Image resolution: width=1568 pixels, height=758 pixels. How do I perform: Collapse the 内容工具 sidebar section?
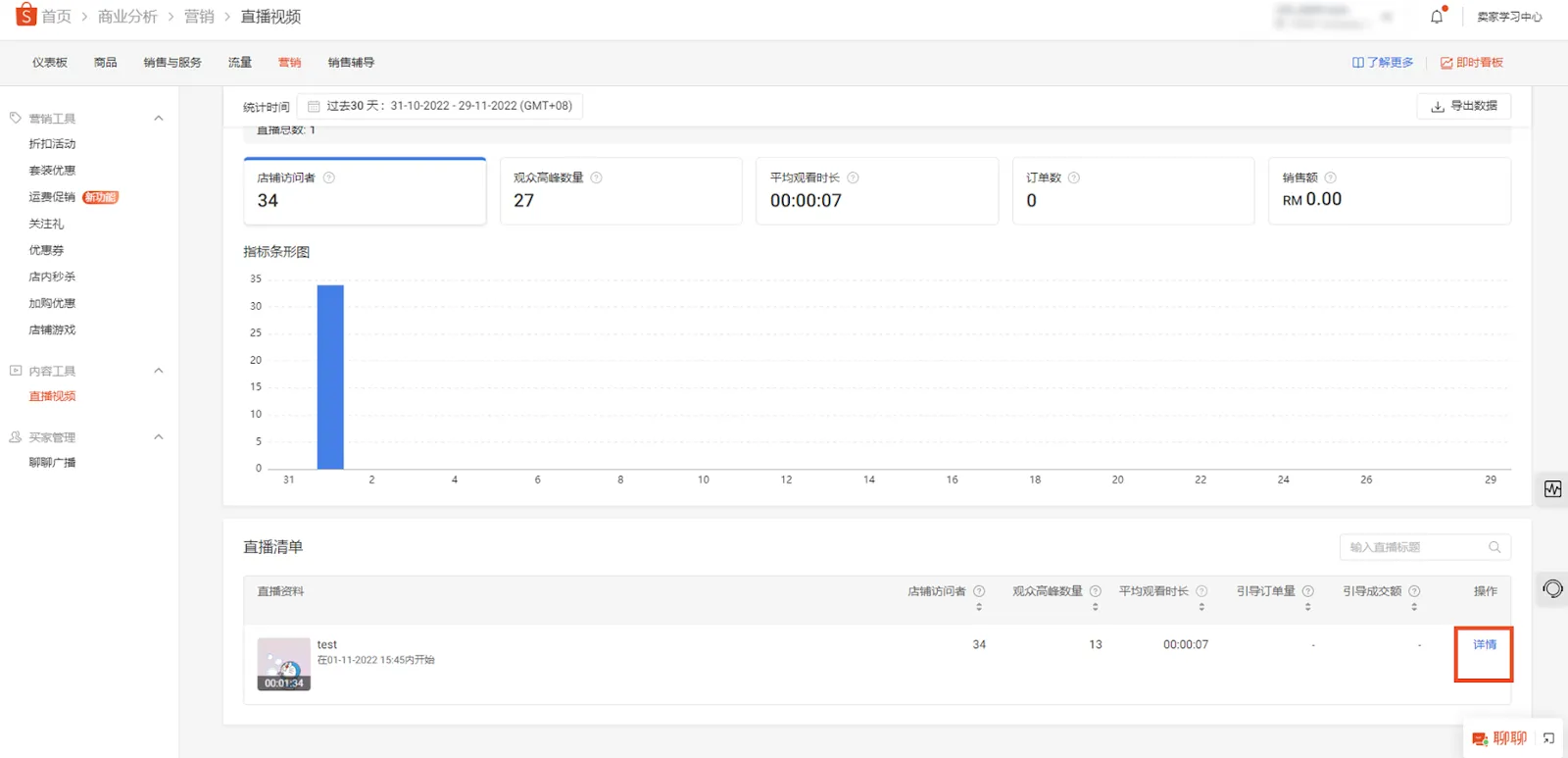[x=159, y=371]
